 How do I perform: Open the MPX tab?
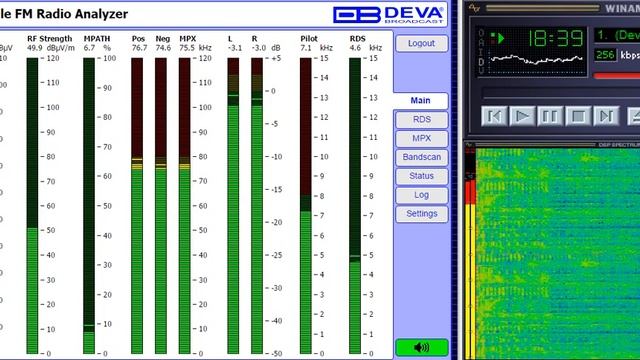click(x=422, y=138)
